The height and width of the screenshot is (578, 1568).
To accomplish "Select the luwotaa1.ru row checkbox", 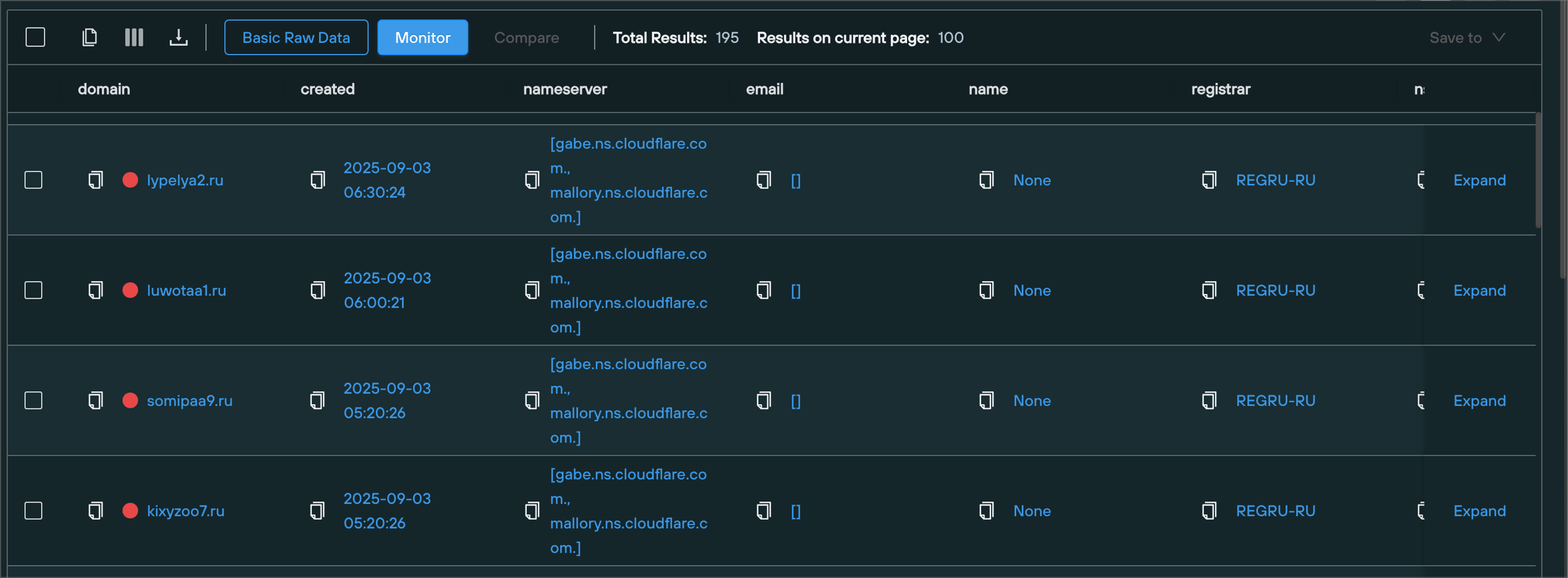I will coord(34,290).
